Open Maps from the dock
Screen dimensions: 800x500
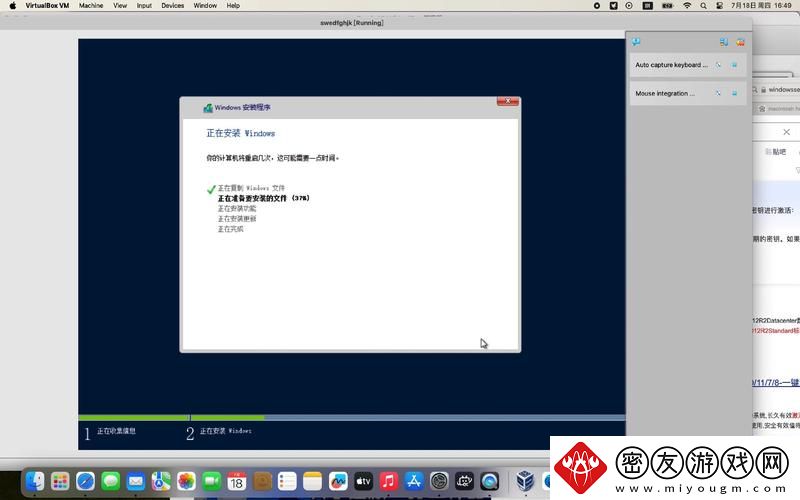pyautogui.click(x=161, y=481)
